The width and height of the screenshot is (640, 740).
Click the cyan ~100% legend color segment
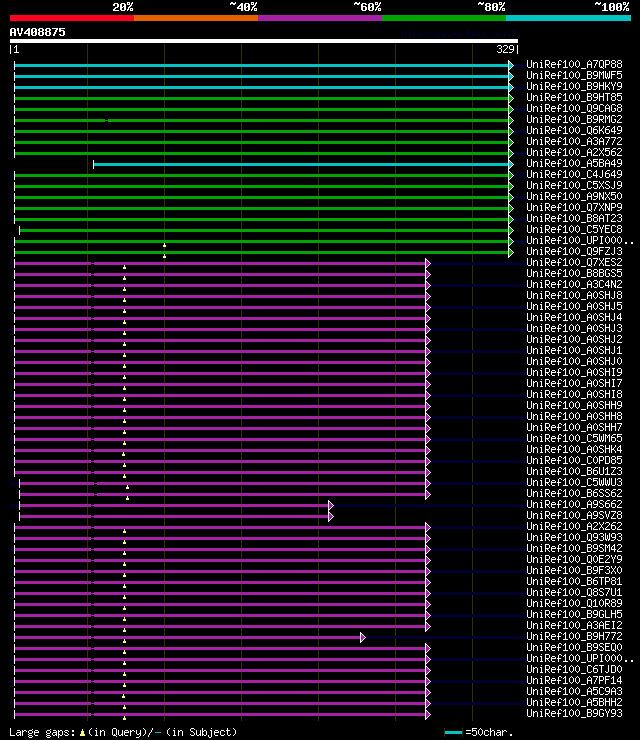tap(568, 18)
